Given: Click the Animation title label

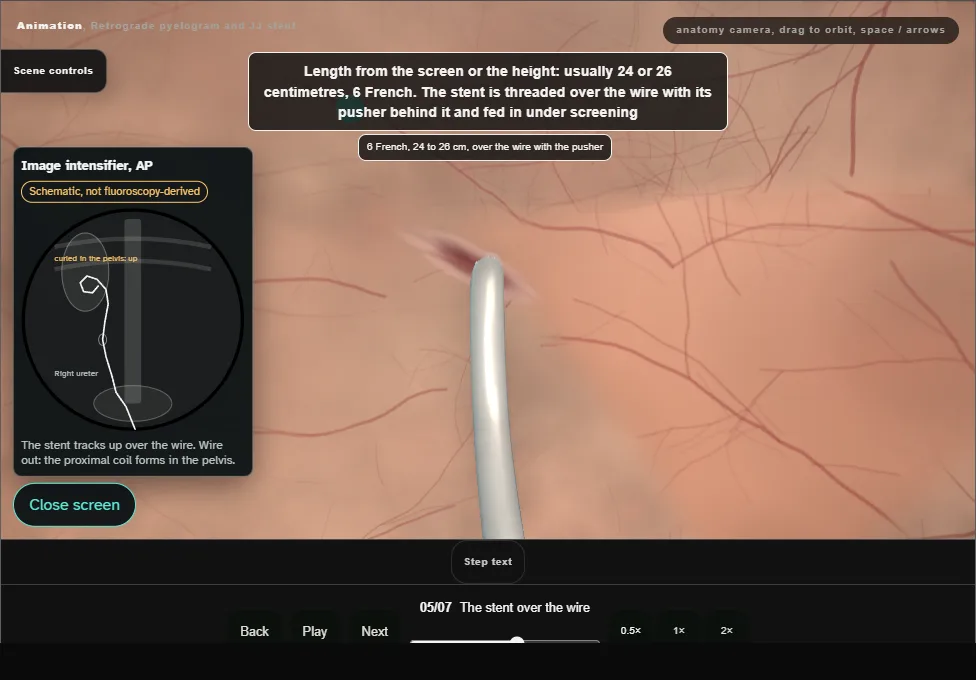Looking at the screenshot, I should point(49,26).
